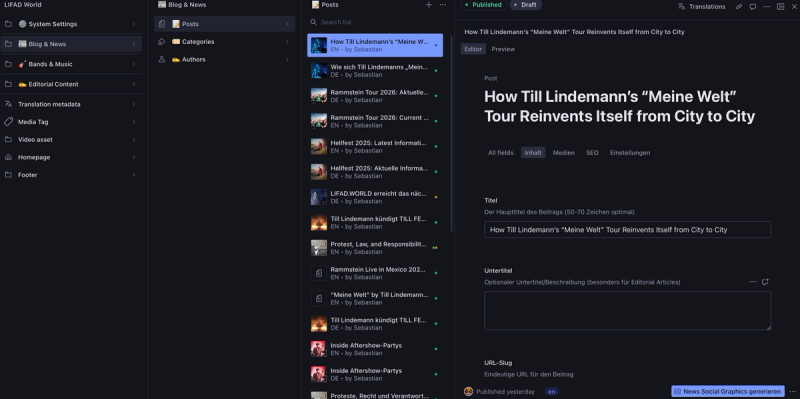
Task: Click the author avatar near Published yesterday
Action: click(468, 391)
